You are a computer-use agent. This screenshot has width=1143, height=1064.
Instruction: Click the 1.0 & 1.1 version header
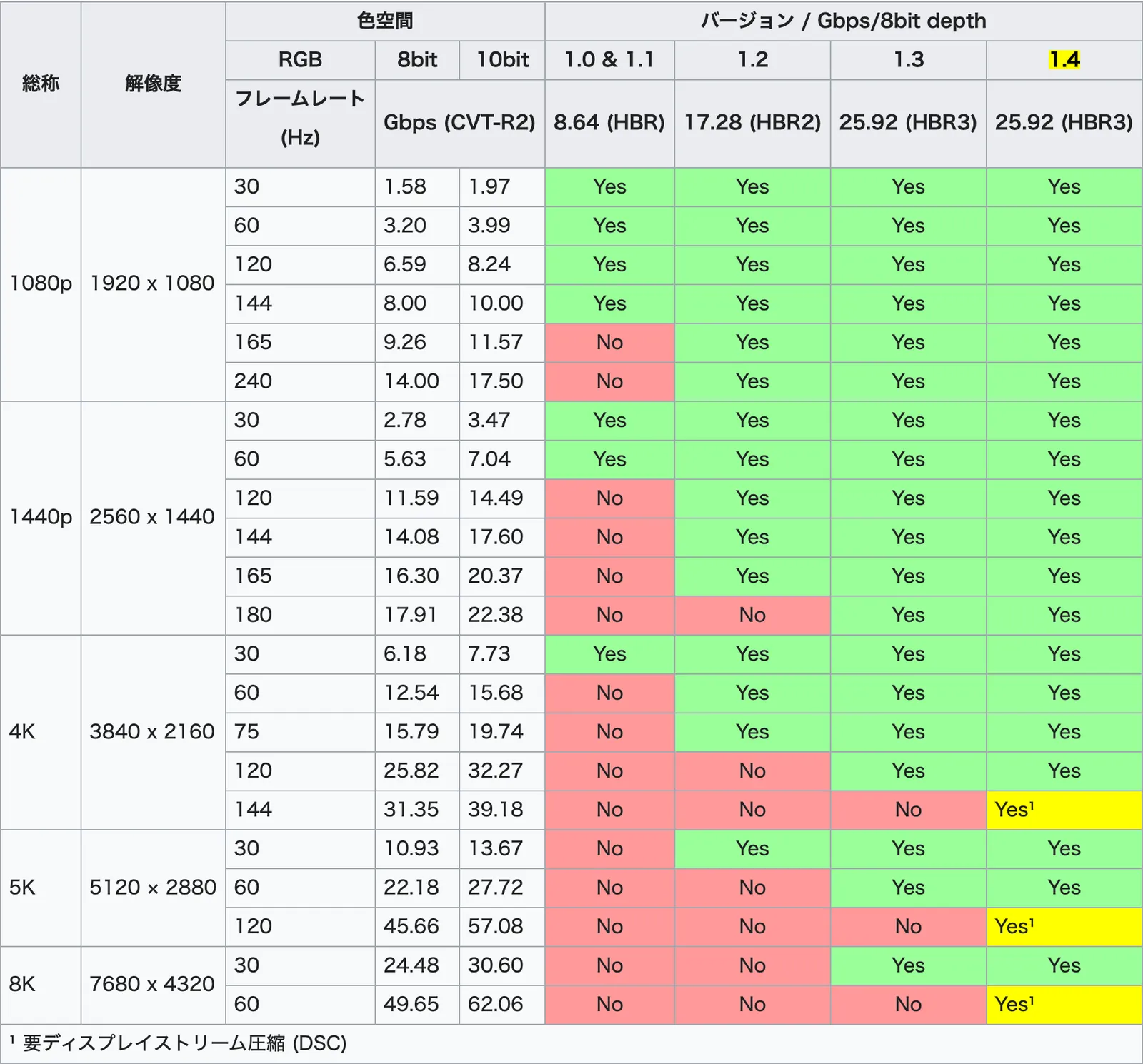click(x=609, y=60)
